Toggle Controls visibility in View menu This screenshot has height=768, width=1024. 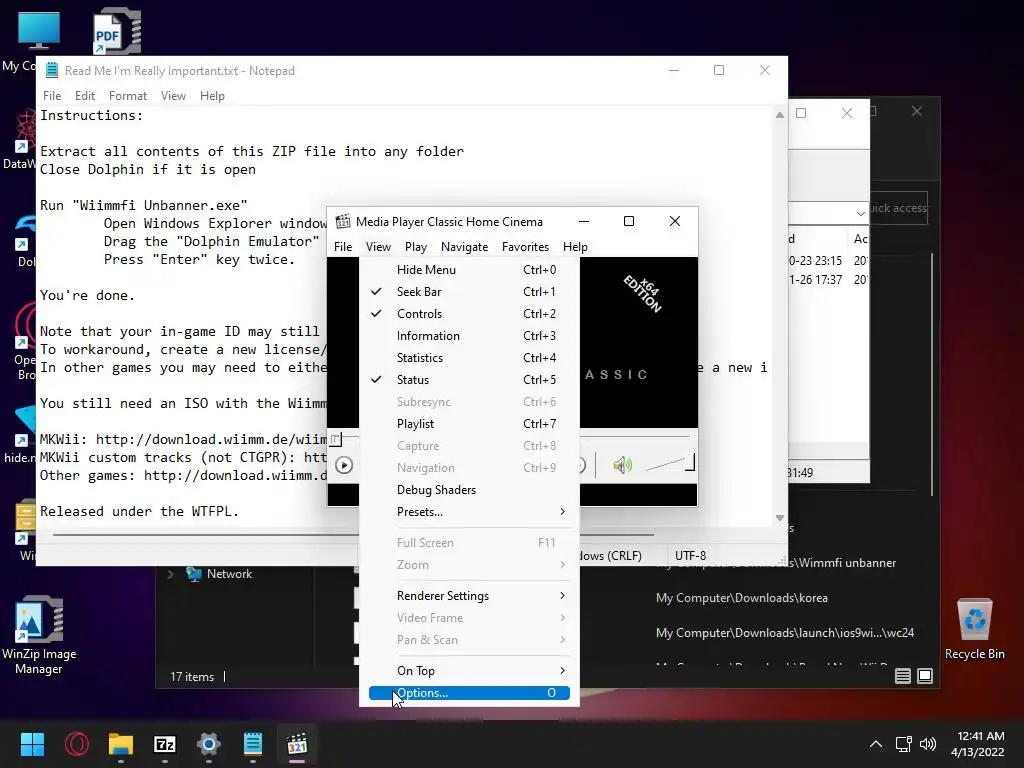(469, 314)
